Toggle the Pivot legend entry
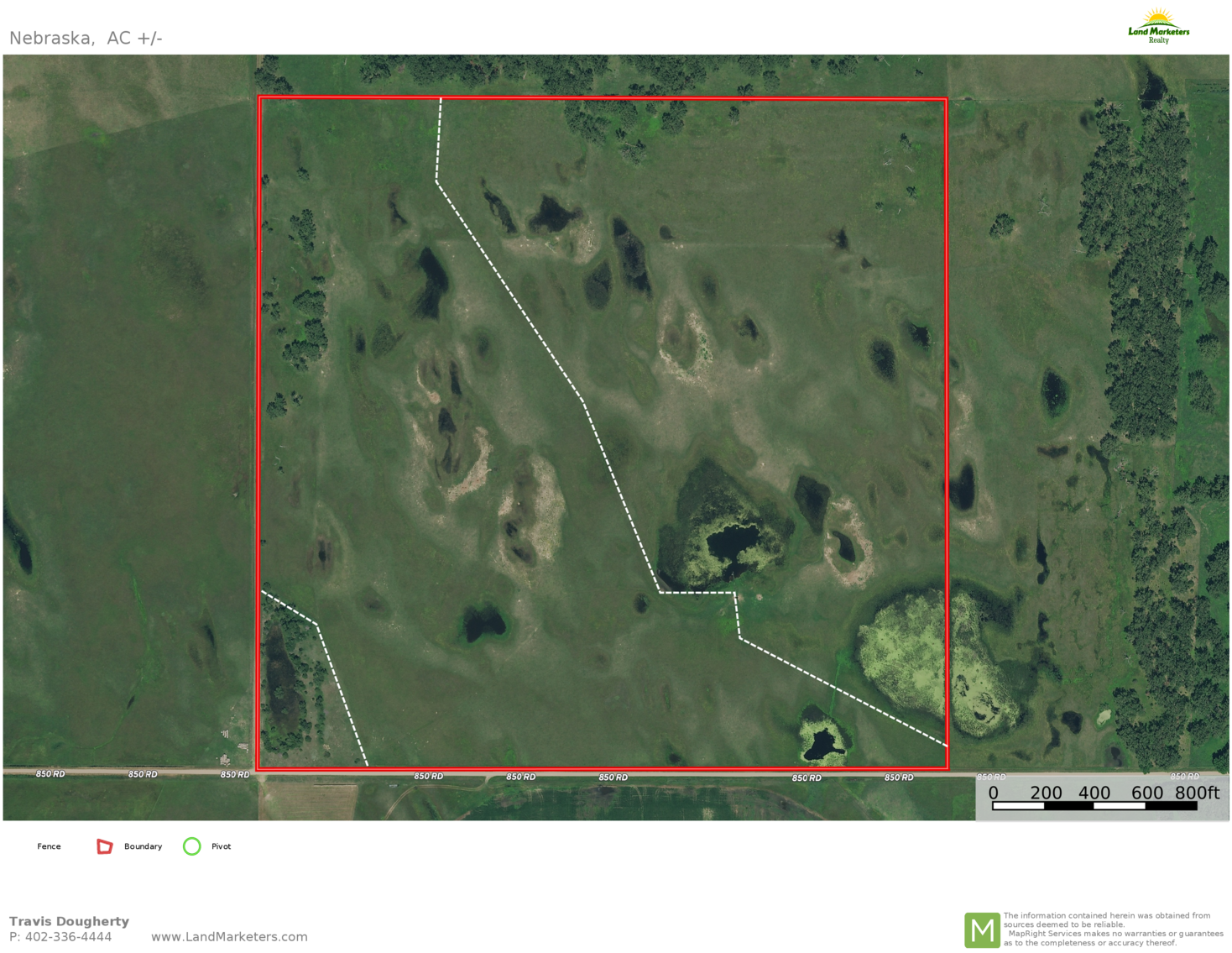This screenshot has height=953, width=1232. 220,846
